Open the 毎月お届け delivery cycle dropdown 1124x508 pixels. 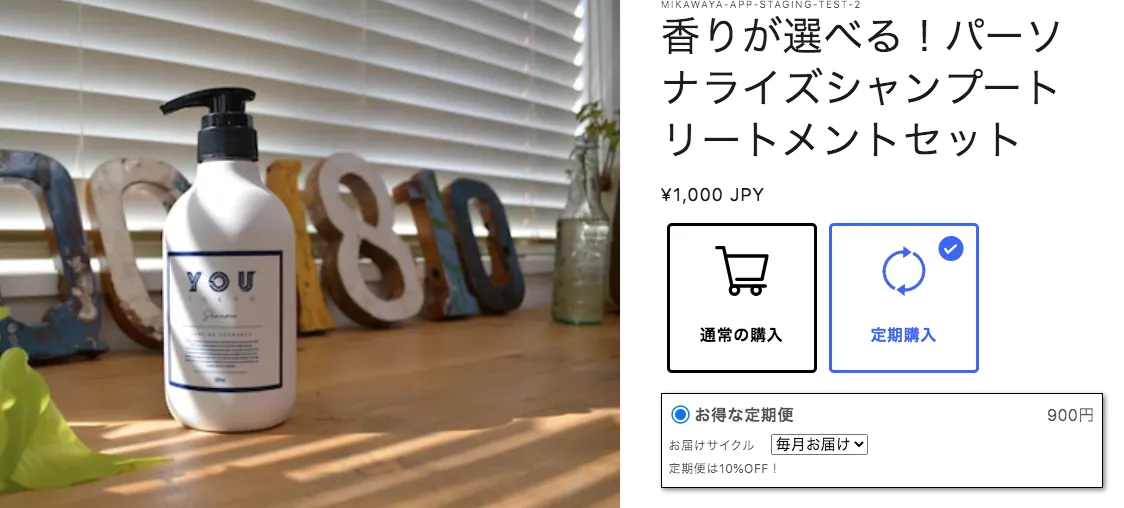point(819,444)
